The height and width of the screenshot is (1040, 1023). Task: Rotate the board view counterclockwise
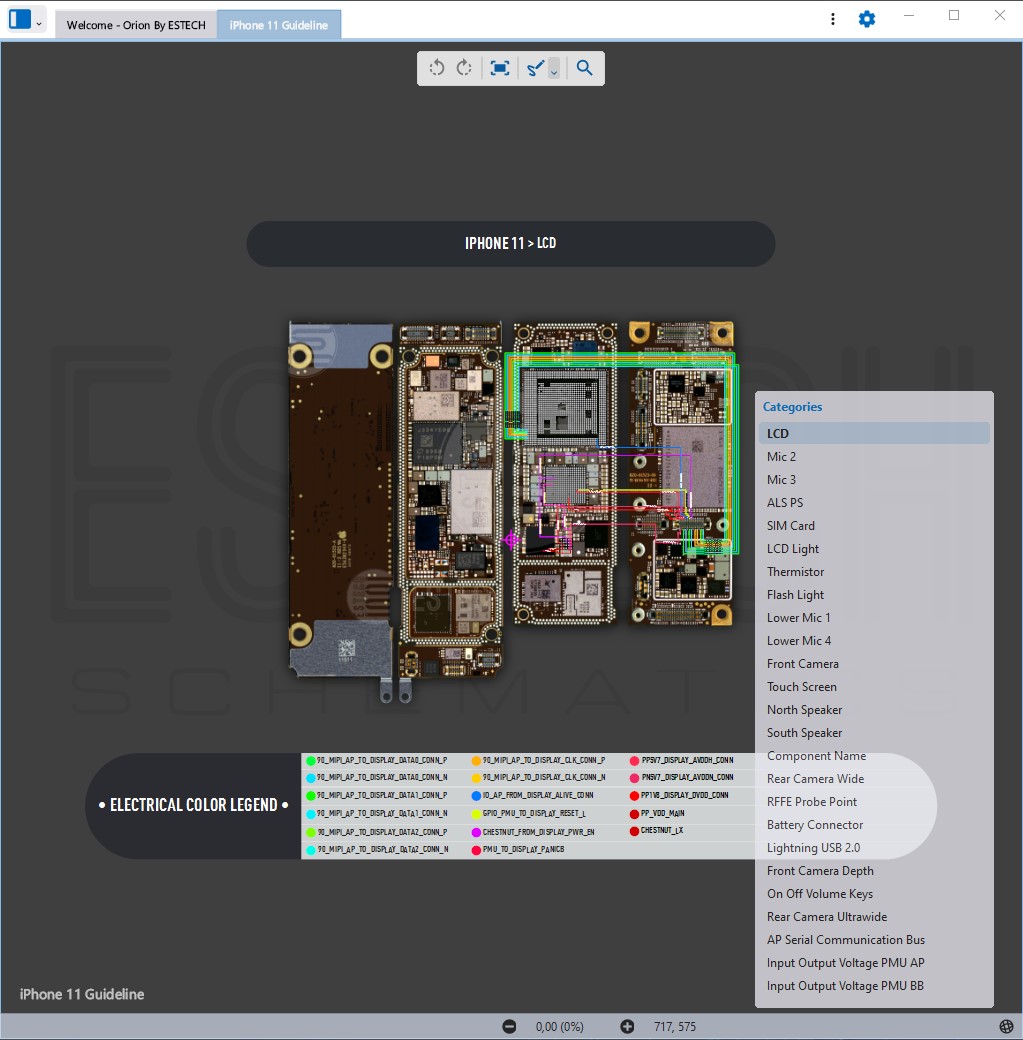[x=437, y=68]
